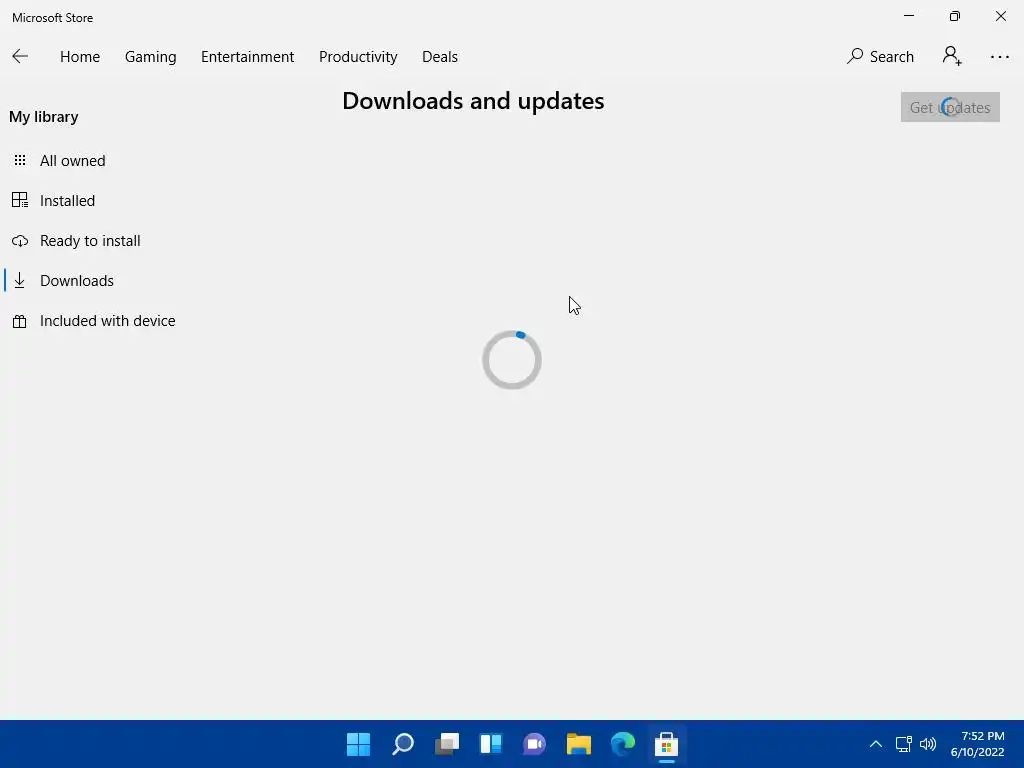Show hidden system tray icons
The width and height of the screenshot is (1024, 768).
(x=876, y=744)
